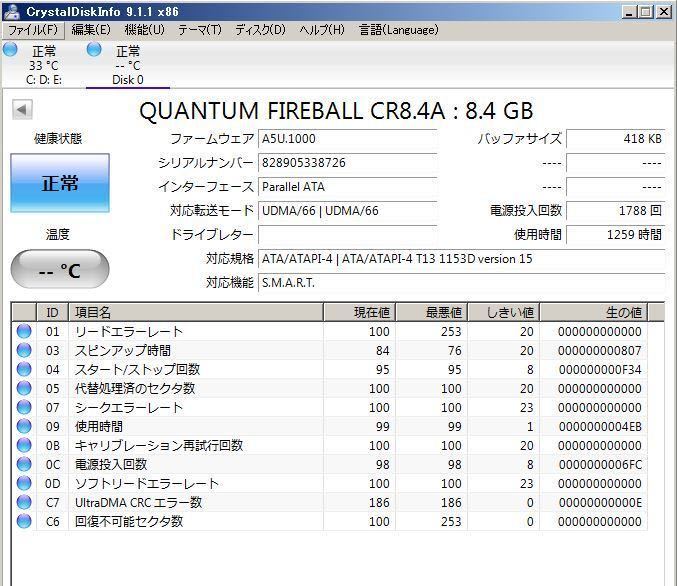The image size is (677, 586).
Task: Click the power-on count value 1788 回
Action: click(615, 211)
